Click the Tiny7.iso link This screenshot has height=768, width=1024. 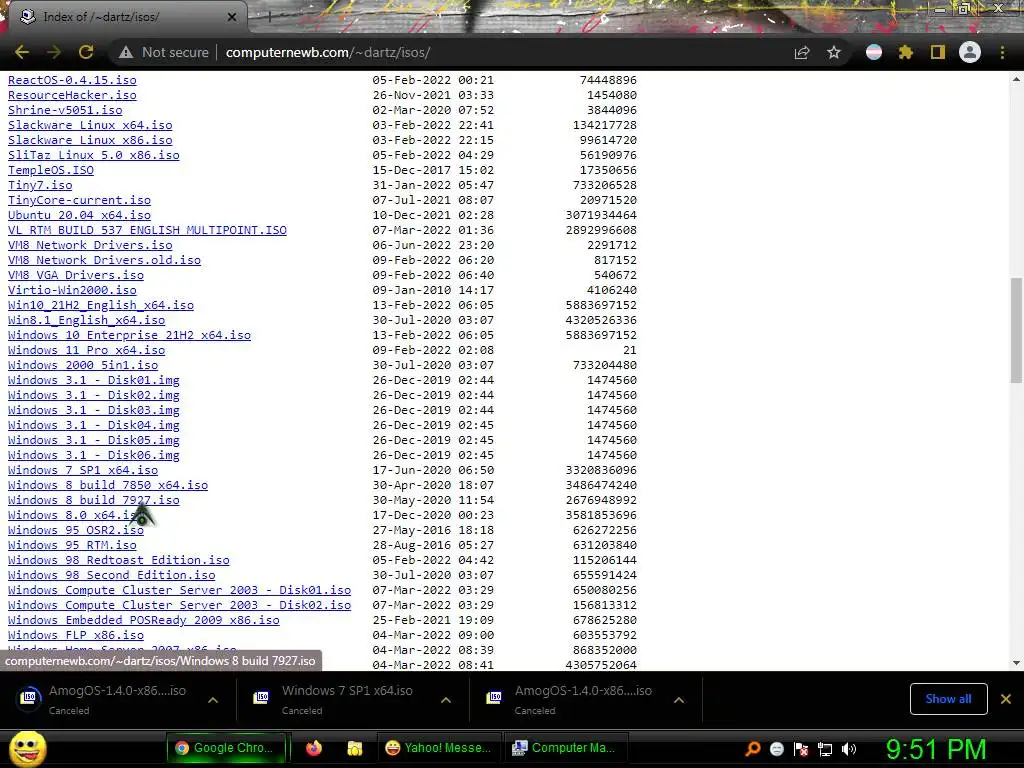(40, 185)
